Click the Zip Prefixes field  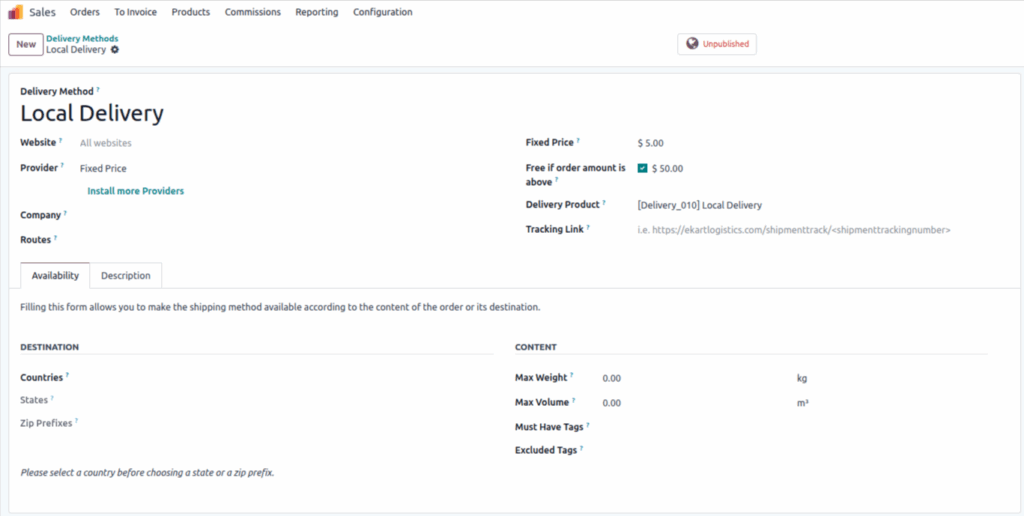coord(287,423)
